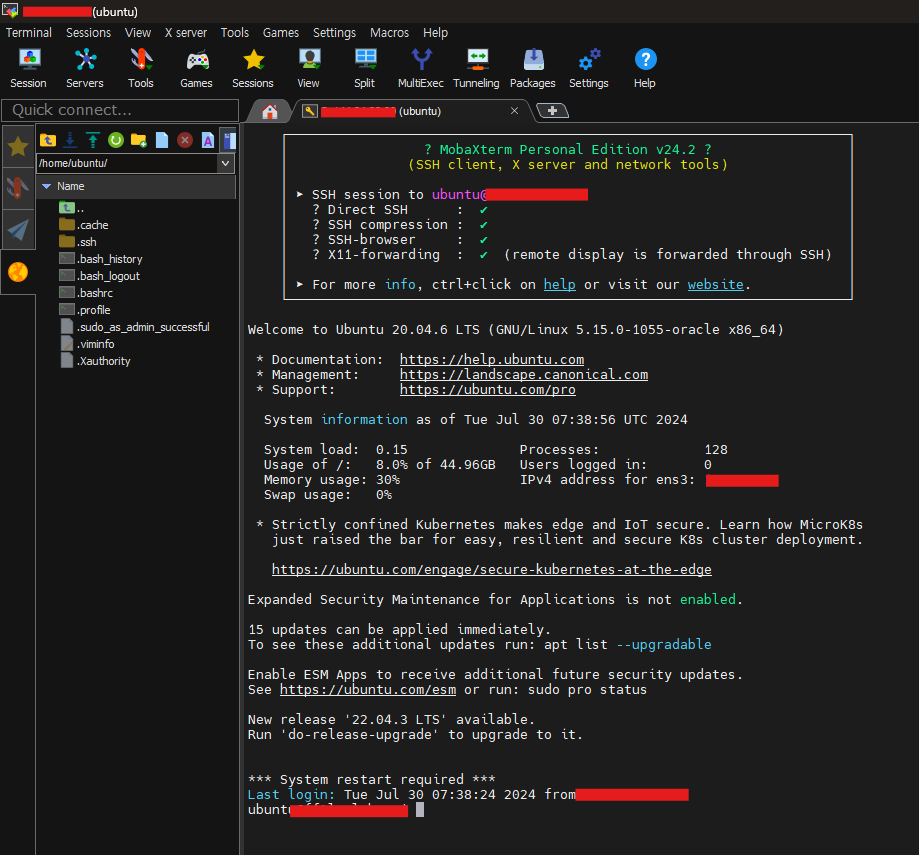This screenshot has height=855, width=919.
Task: Open the Tools knife sidebar tab
Action: click(x=18, y=188)
